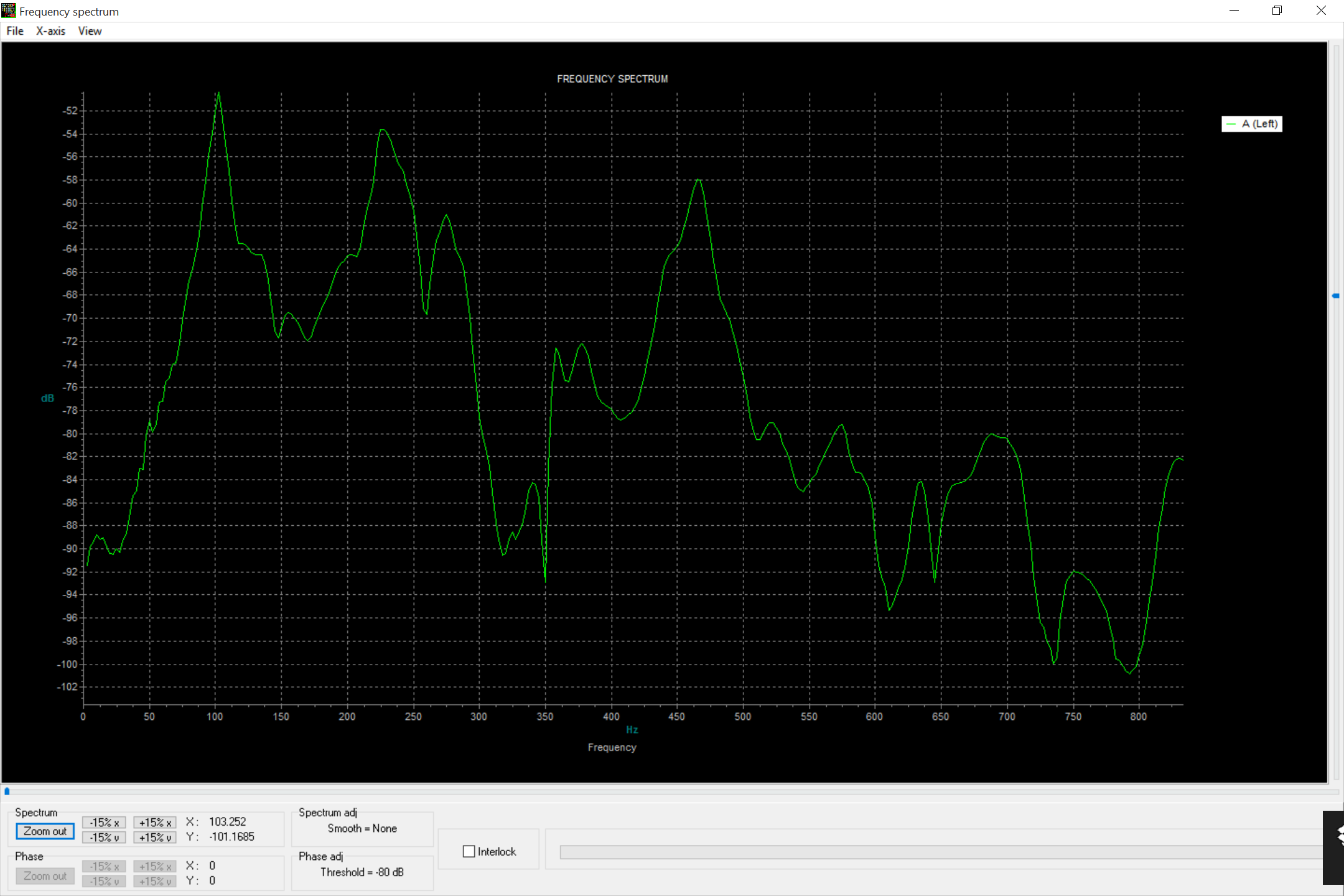The image size is (1344, 896).
Task: Click the Smooth = None setting
Action: point(362,829)
